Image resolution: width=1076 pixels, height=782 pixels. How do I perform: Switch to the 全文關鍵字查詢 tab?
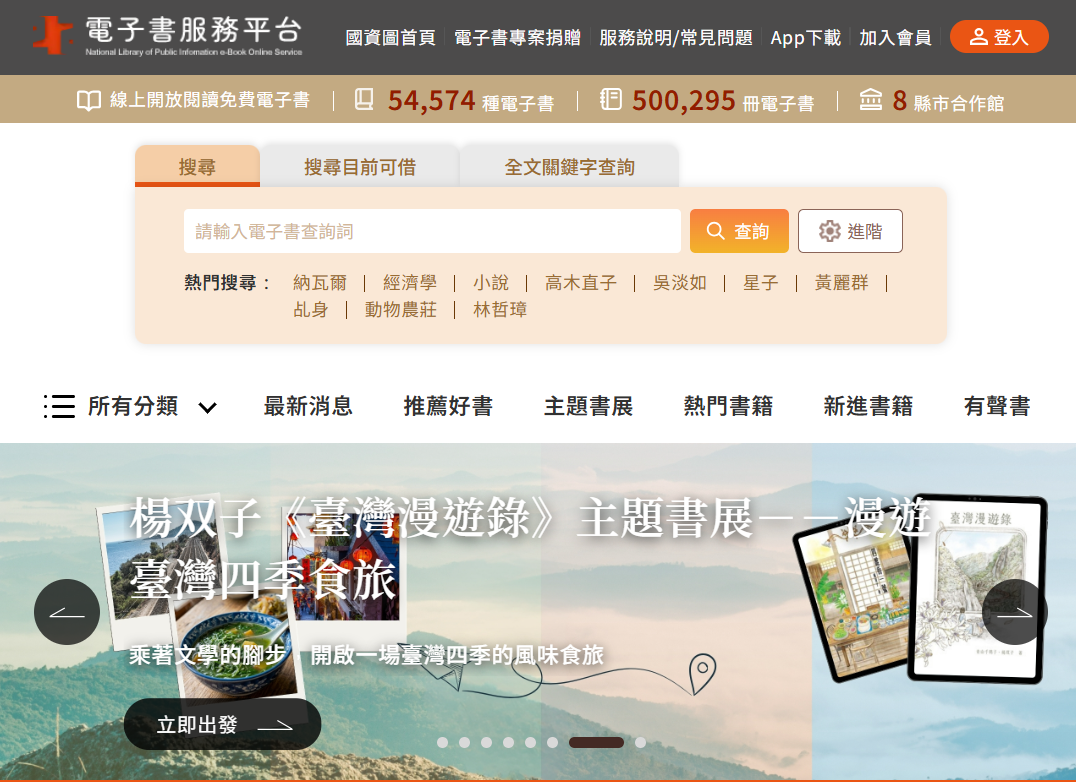pyautogui.click(x=570, y=167)
